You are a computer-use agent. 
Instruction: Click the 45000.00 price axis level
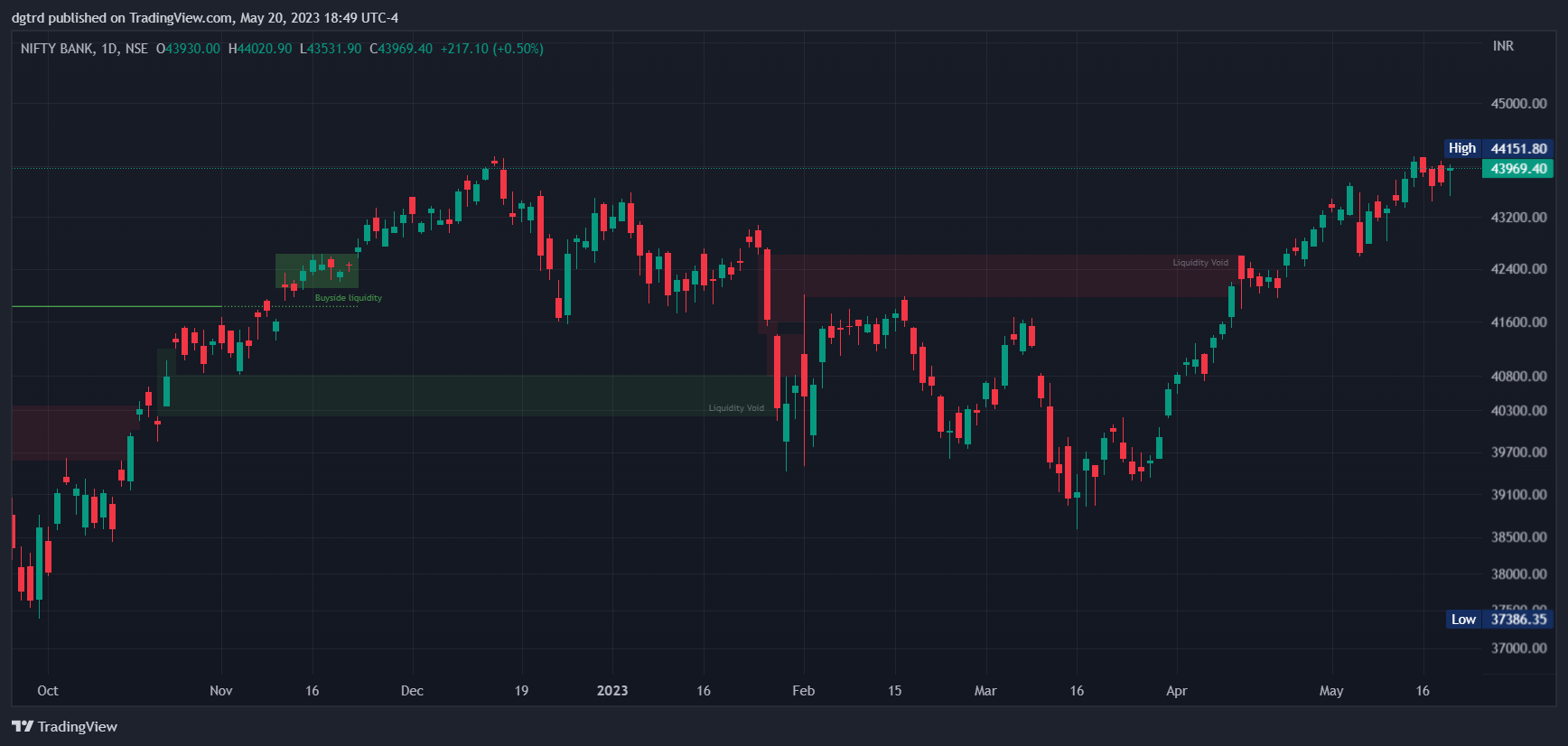click(x=1518, y=104)
